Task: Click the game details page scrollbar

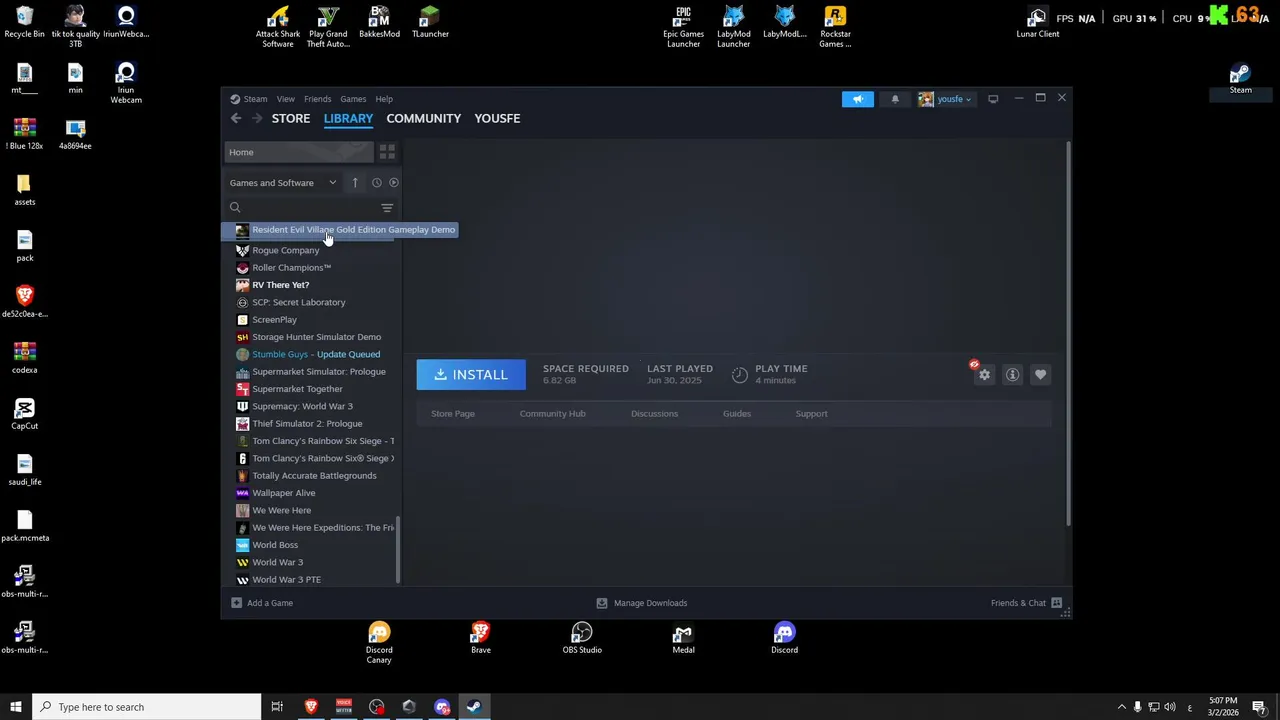Action: tap(1068, 335)
